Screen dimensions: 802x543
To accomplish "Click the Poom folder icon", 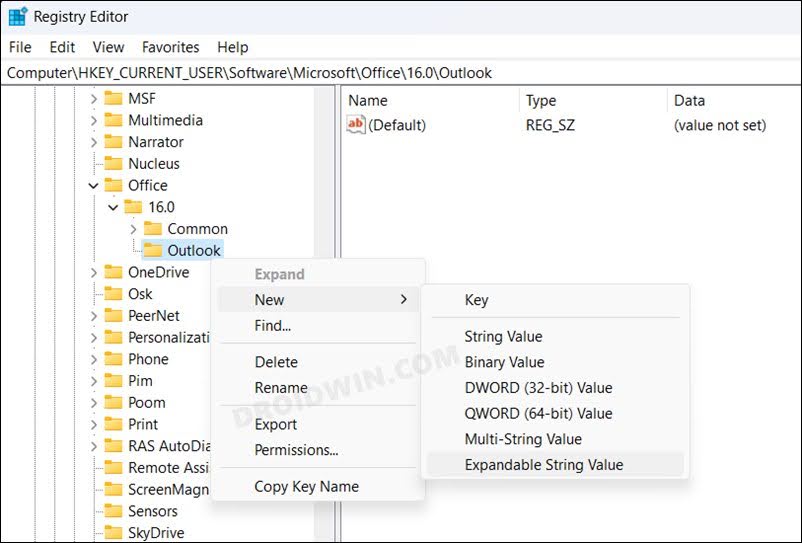I will point(114,402).
